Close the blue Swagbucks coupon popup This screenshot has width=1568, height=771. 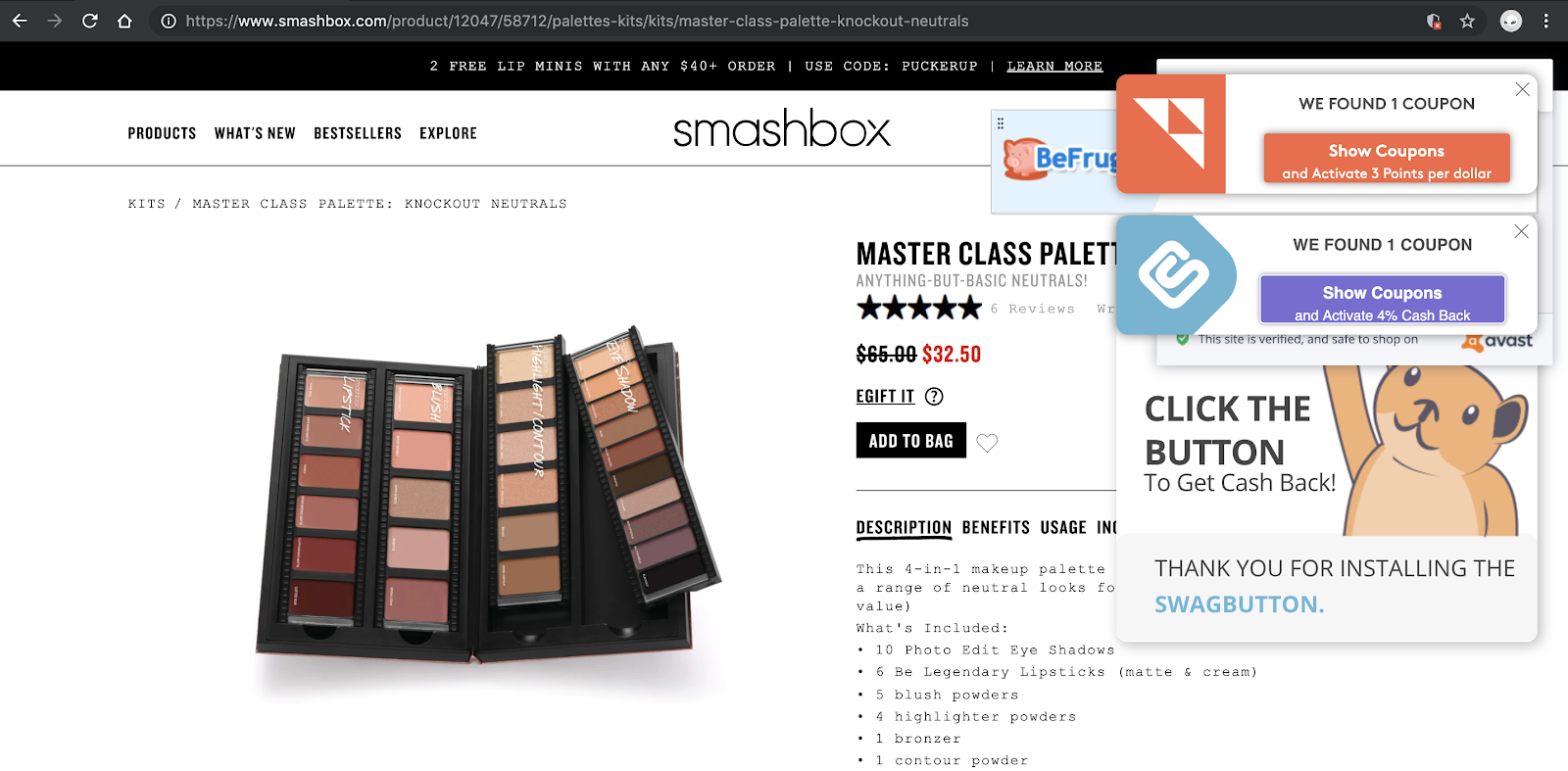(x=1521, y=231)
